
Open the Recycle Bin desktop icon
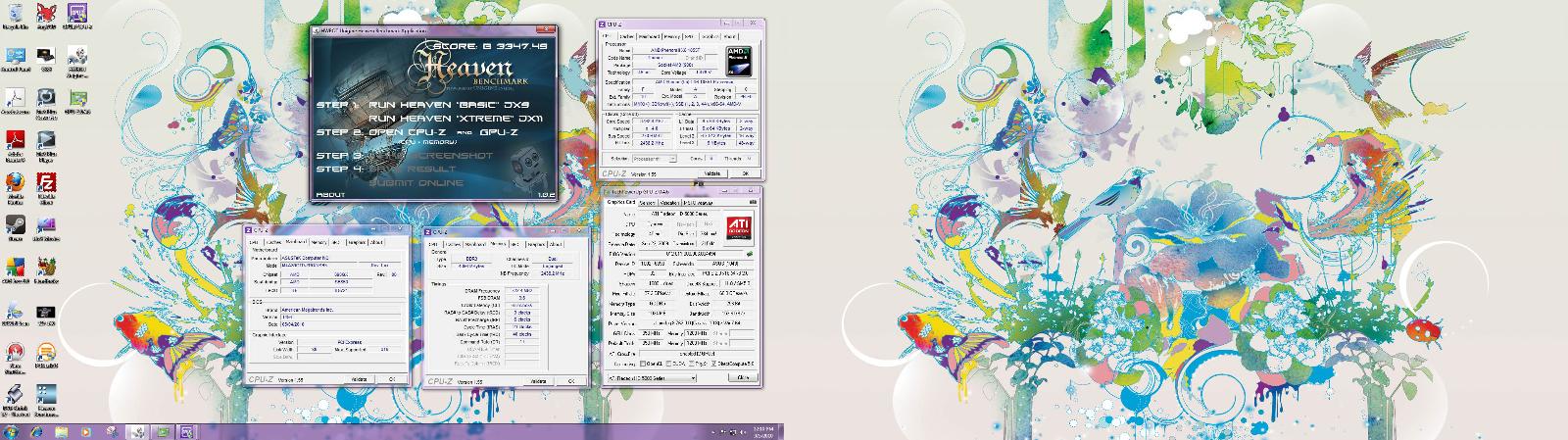[15, 17]
